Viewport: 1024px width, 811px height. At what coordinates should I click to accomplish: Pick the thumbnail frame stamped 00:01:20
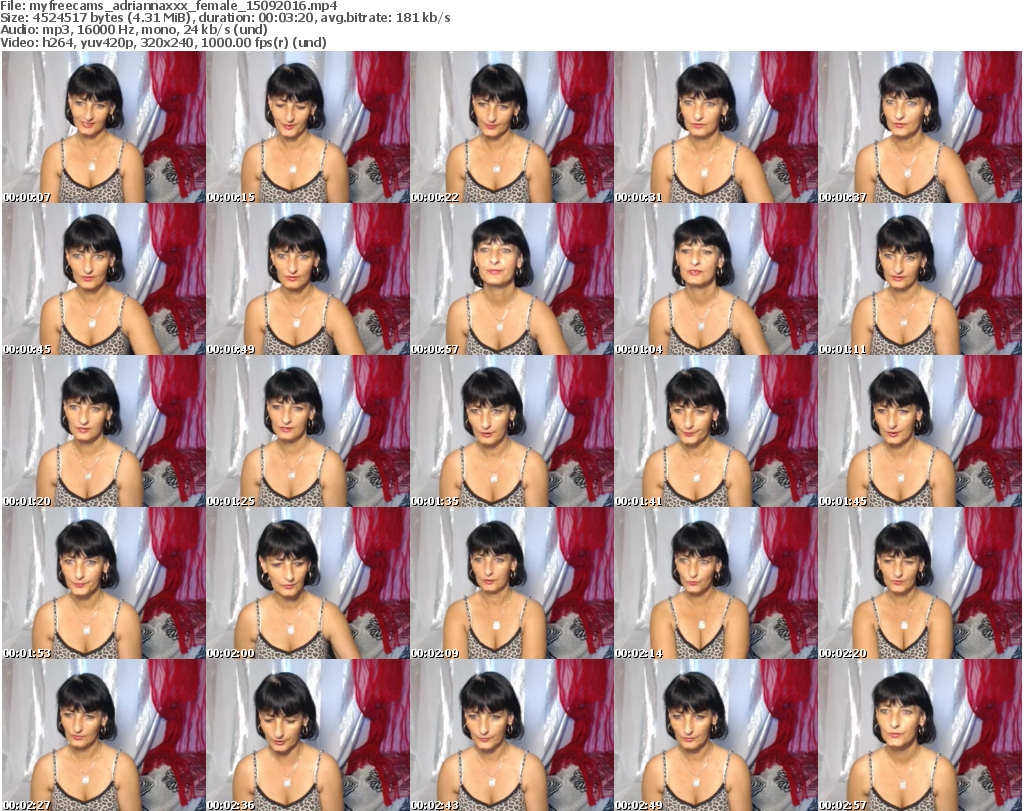pyautogui.click(x=104, y=431)
